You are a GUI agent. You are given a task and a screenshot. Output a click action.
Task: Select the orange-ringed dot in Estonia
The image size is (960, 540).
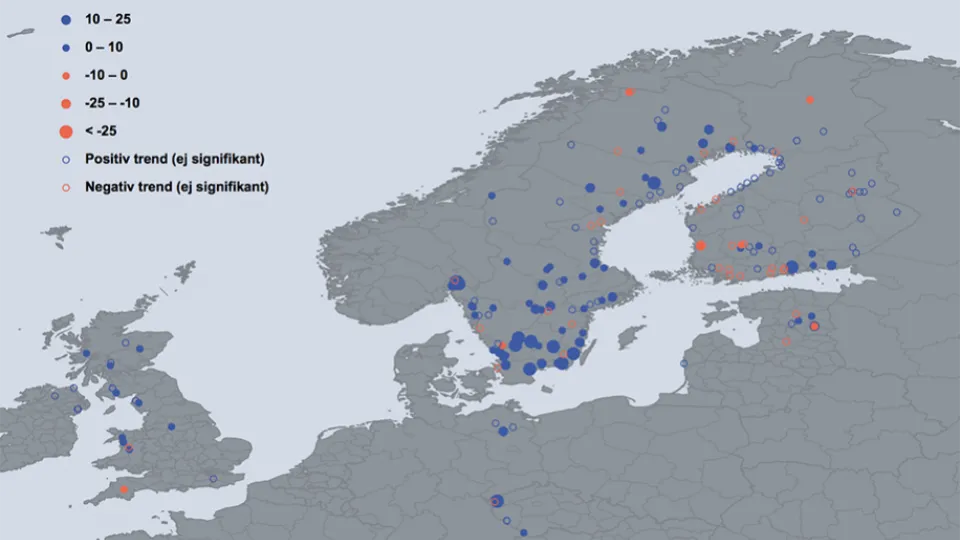coord(814,326)
